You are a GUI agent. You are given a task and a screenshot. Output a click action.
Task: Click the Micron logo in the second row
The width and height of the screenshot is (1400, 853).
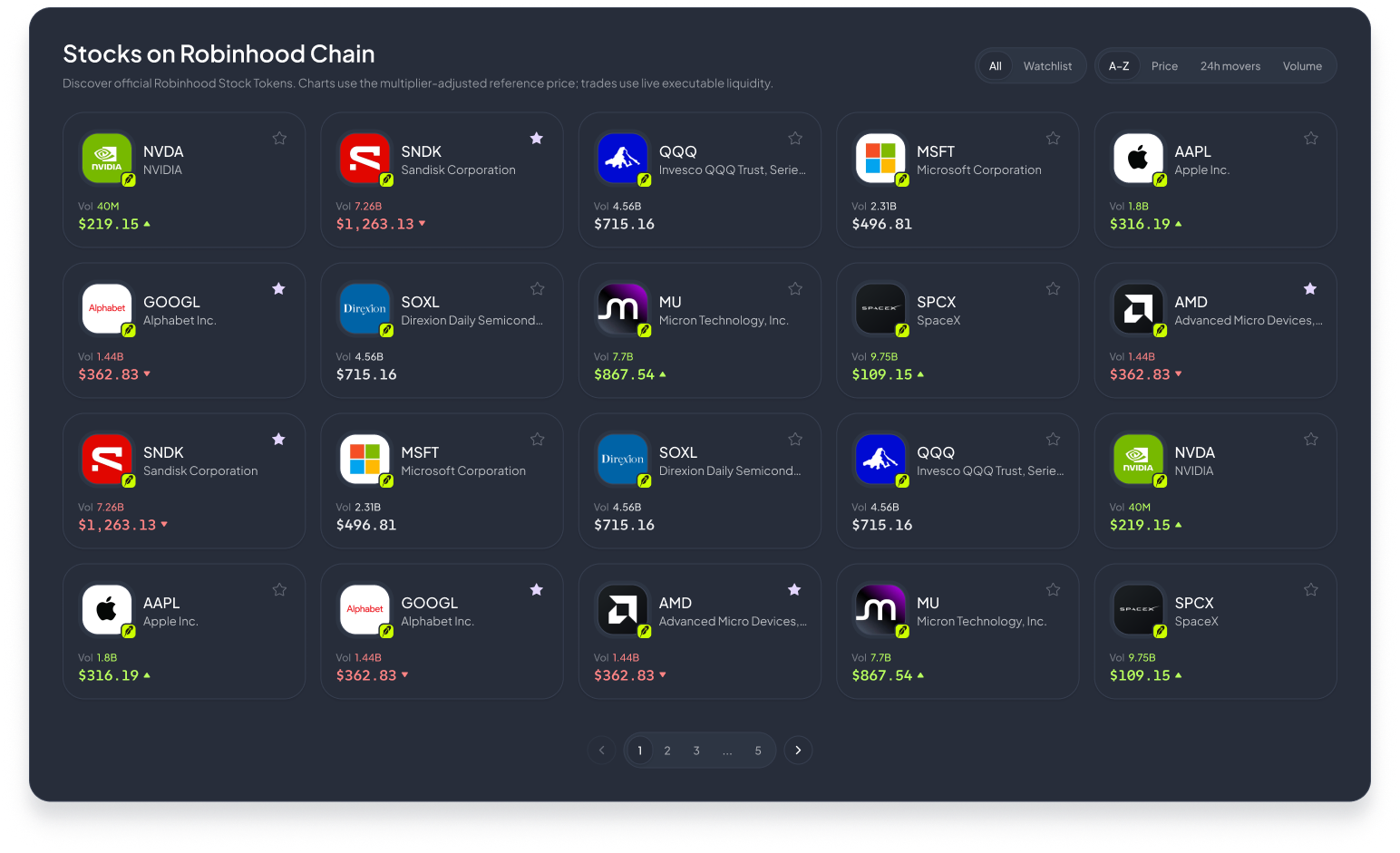point(623,309)
